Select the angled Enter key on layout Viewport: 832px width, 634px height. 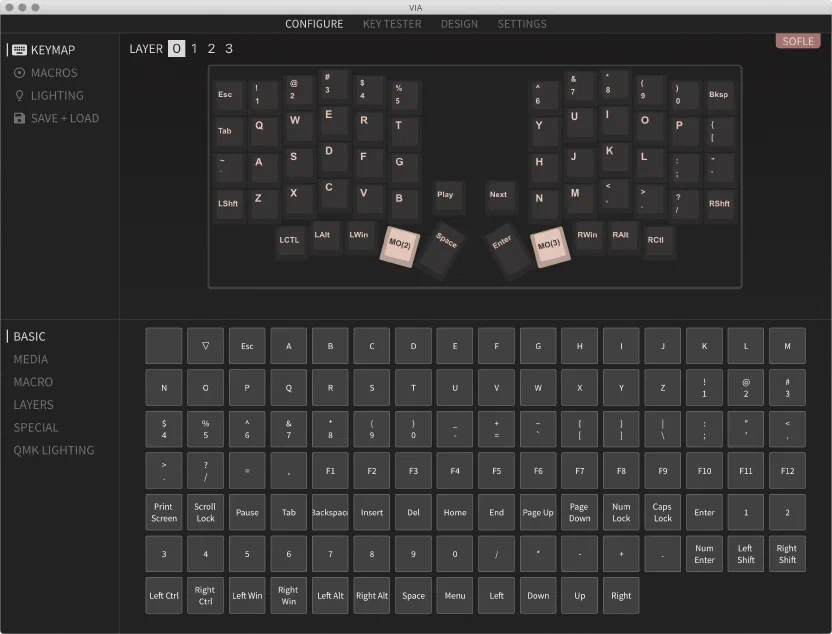click(507, 250)
